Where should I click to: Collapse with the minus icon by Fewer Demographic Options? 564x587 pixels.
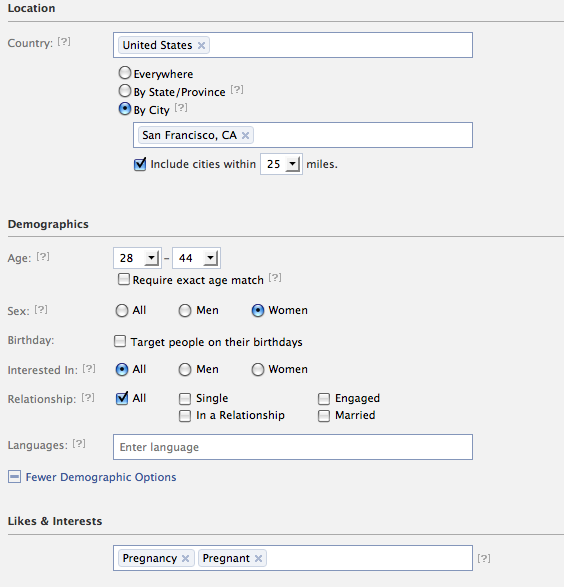point(14,477)
